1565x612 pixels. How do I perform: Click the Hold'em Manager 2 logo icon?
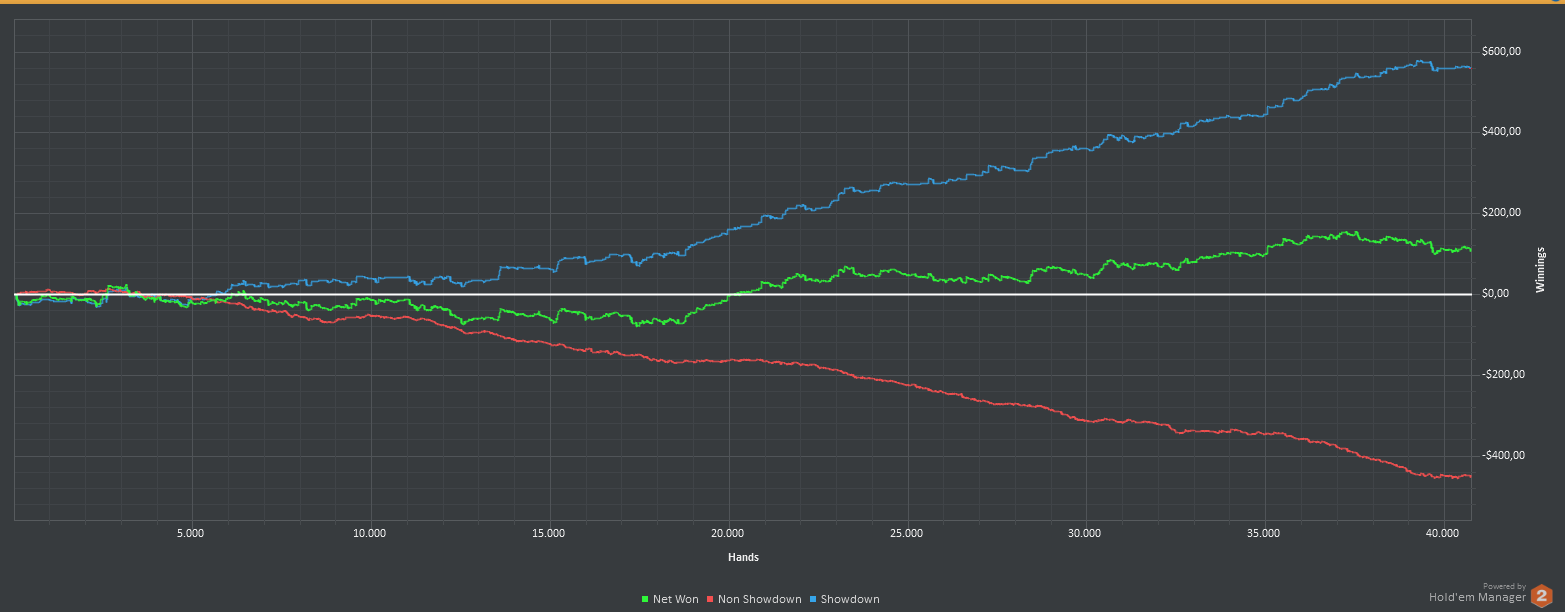pyautogui.click(x=1541, y=597)
